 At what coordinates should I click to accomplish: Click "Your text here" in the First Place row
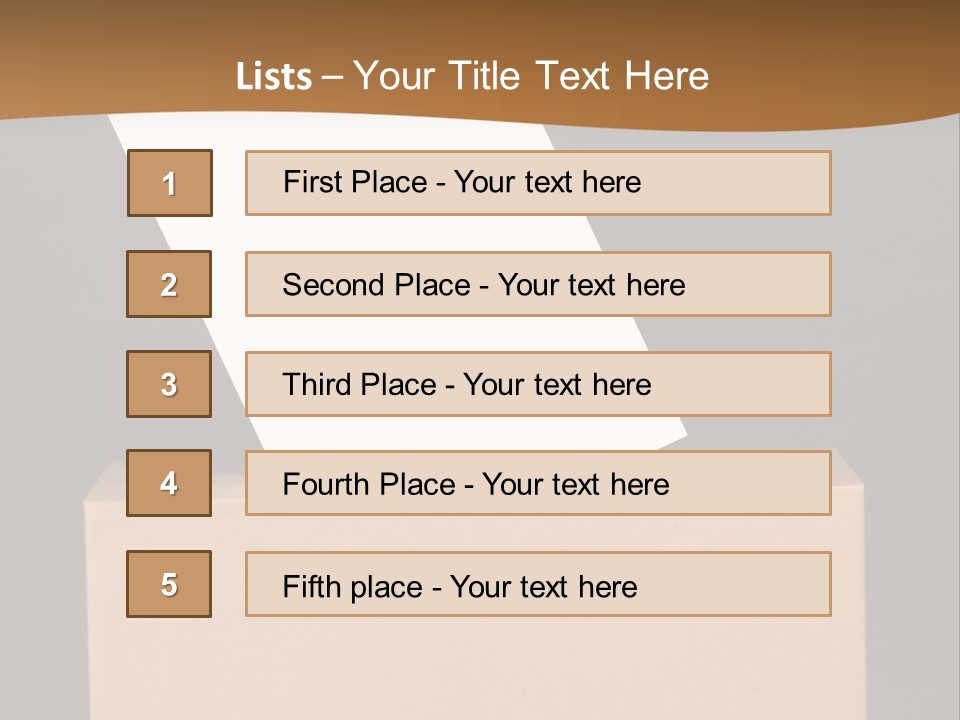click(547, 182)
